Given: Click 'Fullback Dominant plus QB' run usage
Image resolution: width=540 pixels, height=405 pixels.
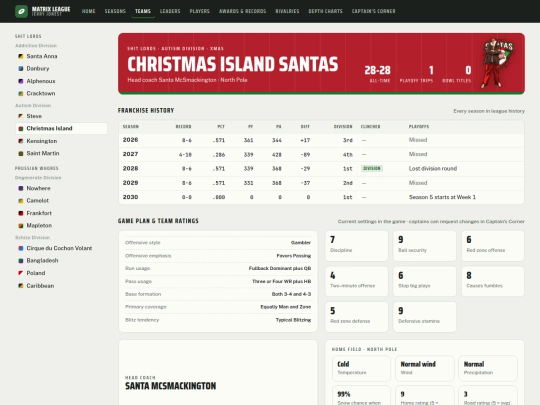Looking at the screenshot, I should pyautogui.click(x=280, y=268).
